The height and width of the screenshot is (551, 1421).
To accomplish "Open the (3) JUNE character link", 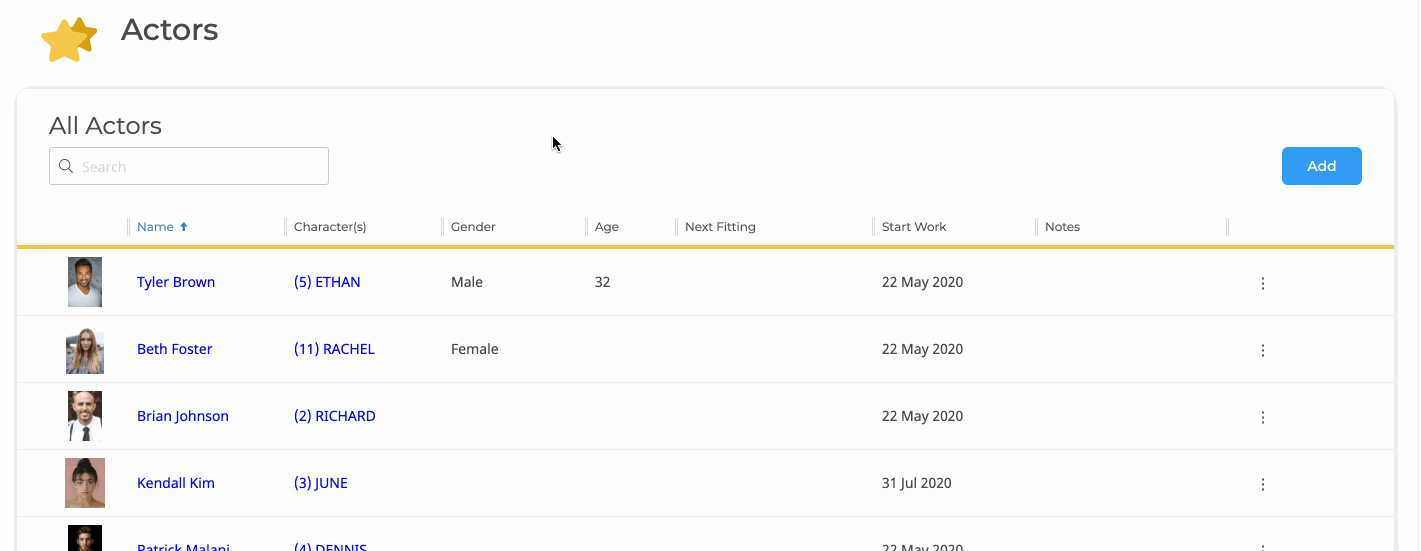I will click(x=321, y=483).
